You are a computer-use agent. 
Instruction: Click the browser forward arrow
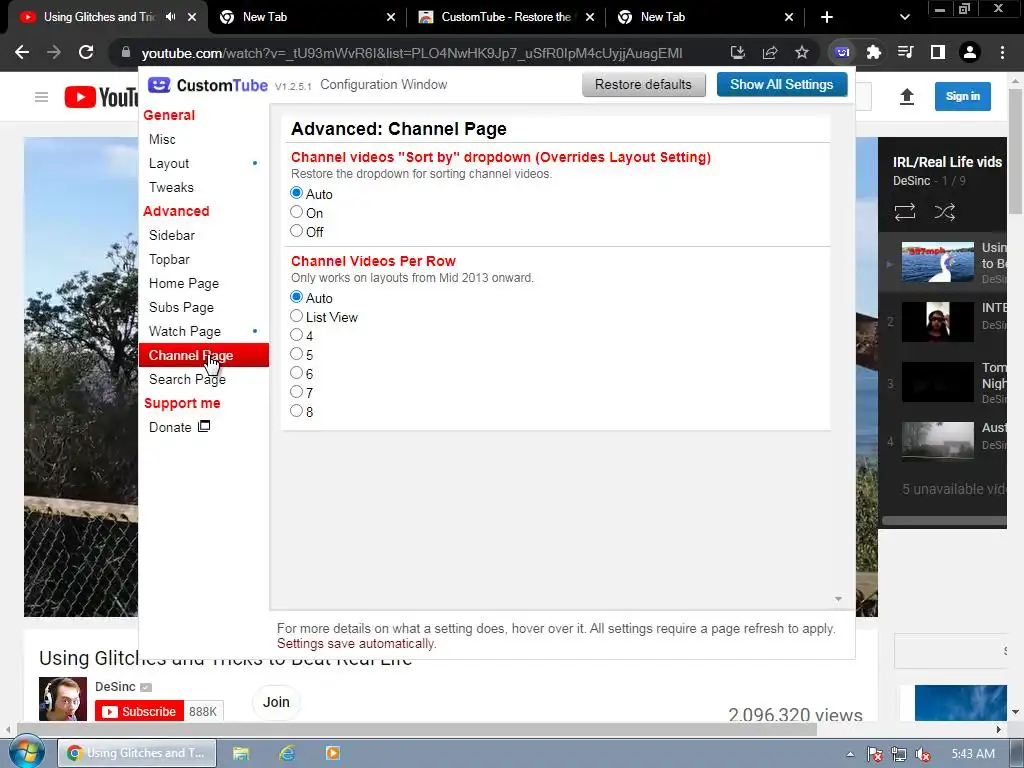[54, 52]
